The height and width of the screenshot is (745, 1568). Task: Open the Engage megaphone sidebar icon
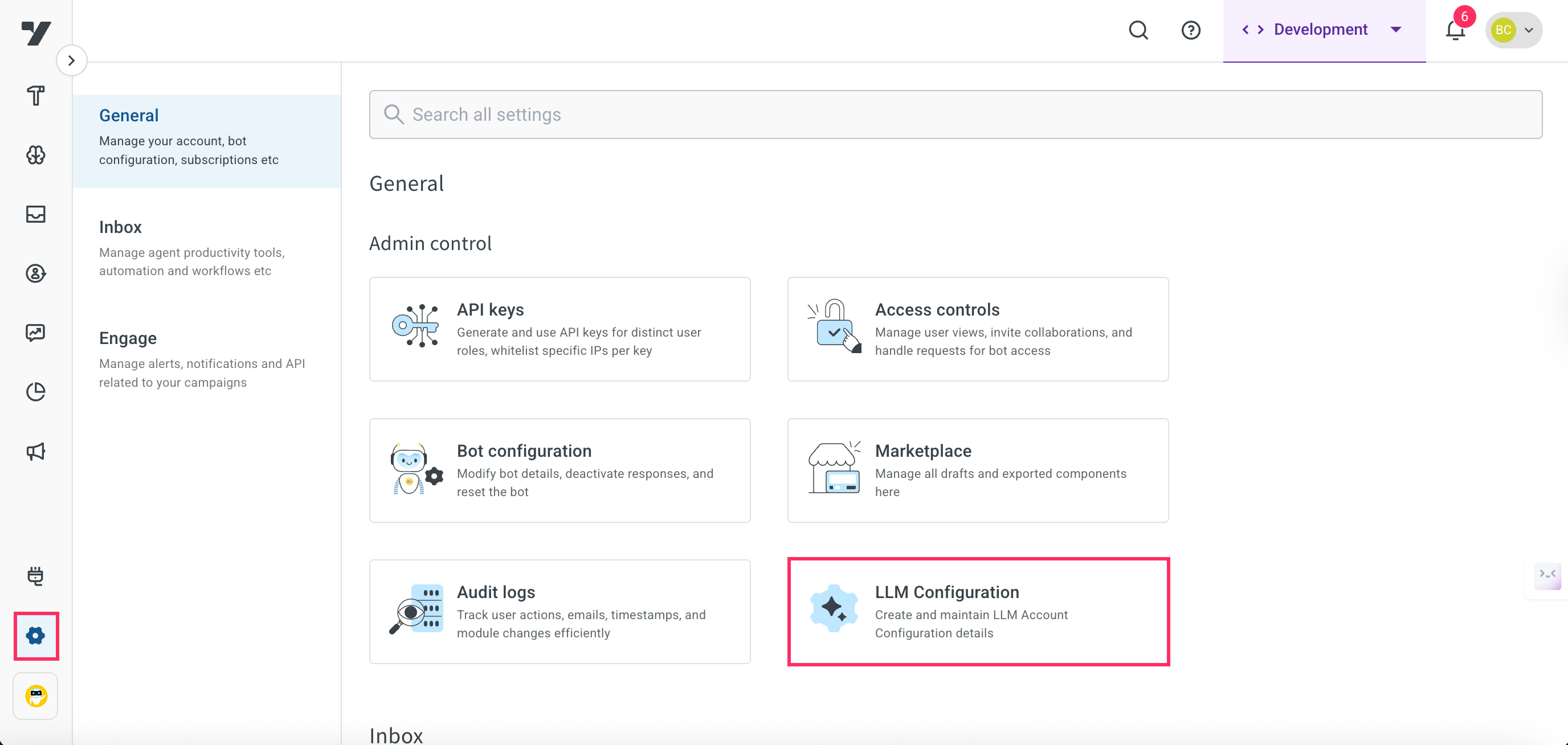point(36,451)
